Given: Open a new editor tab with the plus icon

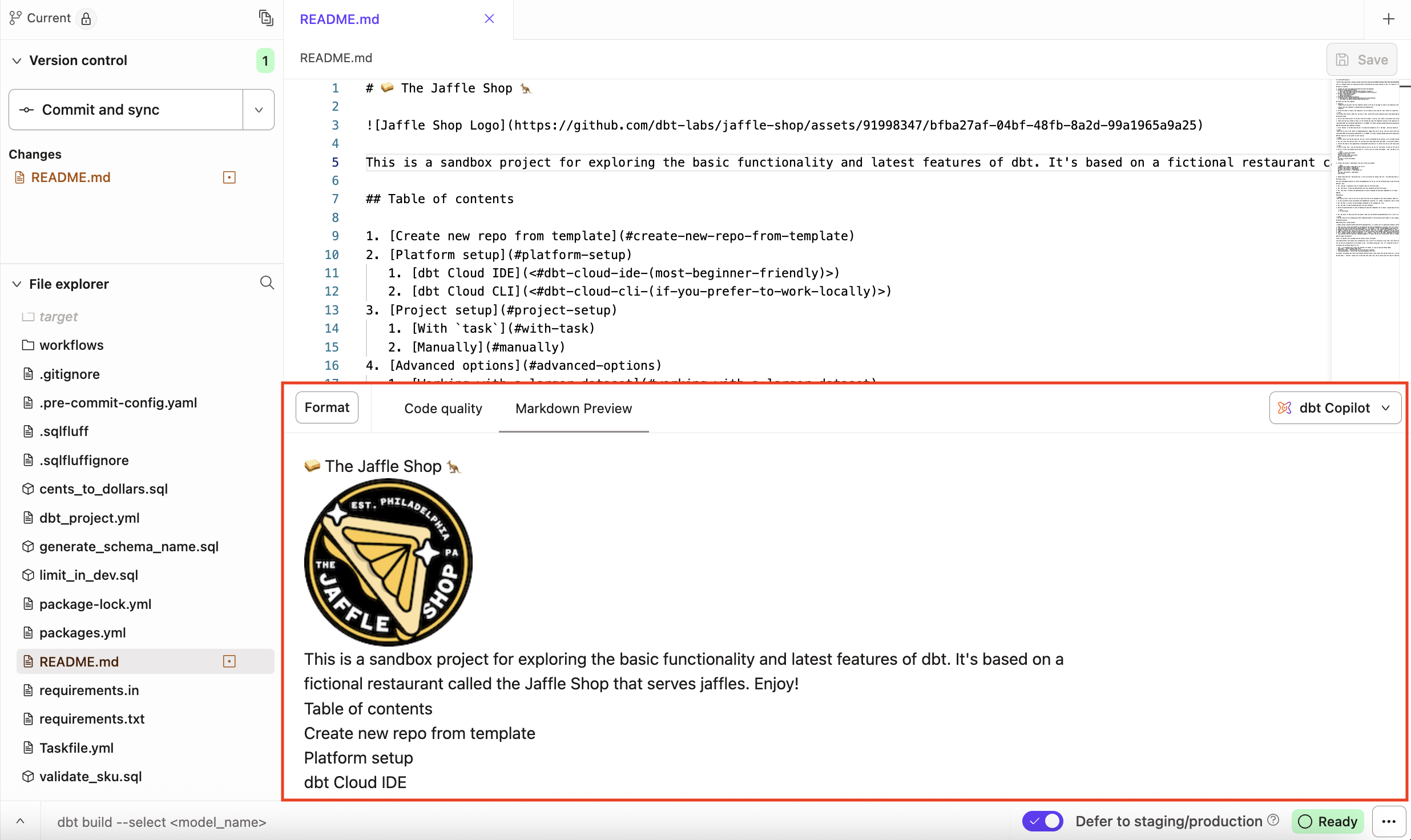Looking at the screenshot, I should coord(1388,19).
